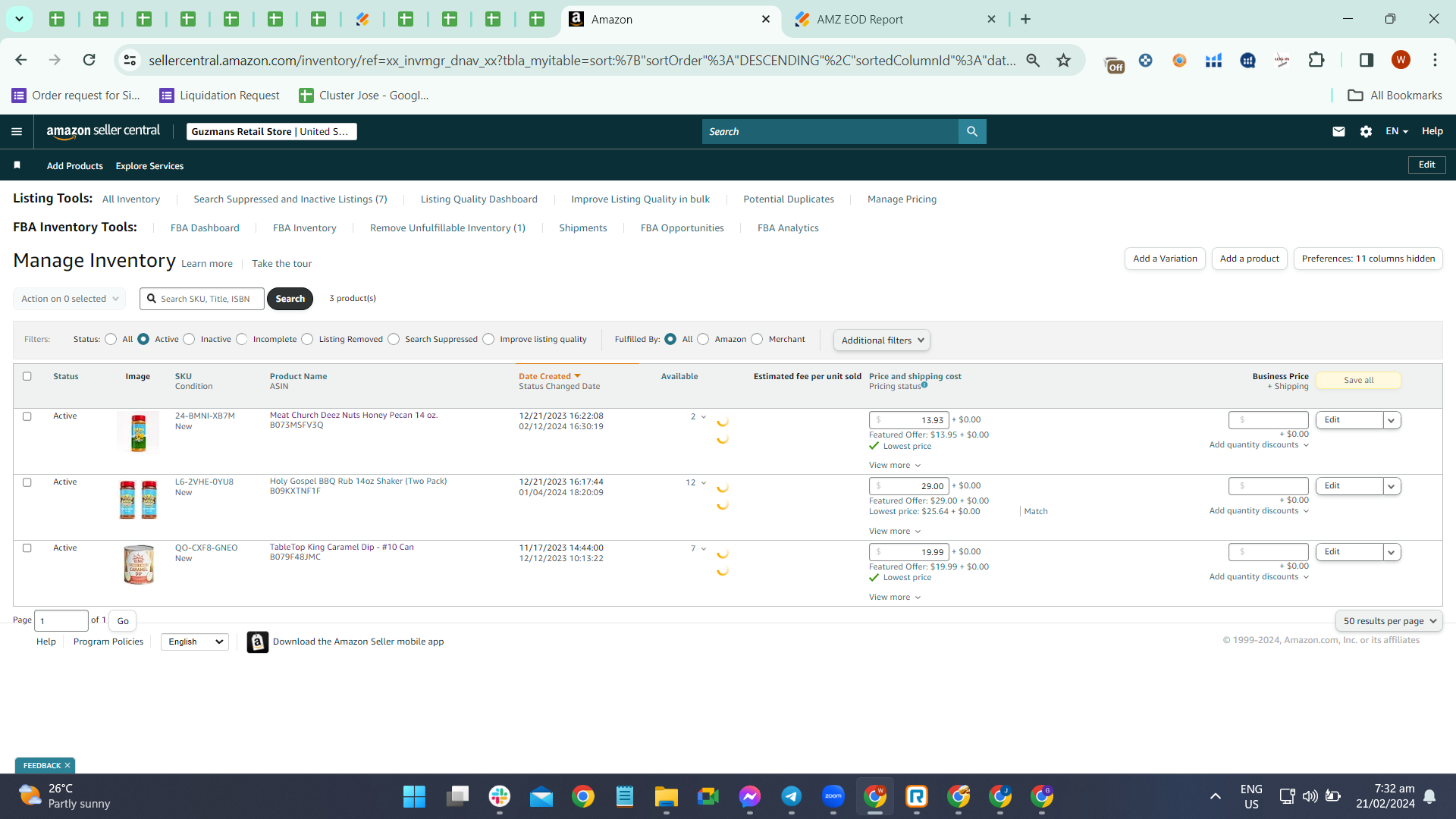Launch Slack from the taskbar
This screenshot has height=819, width=1456.
(500, 796)
